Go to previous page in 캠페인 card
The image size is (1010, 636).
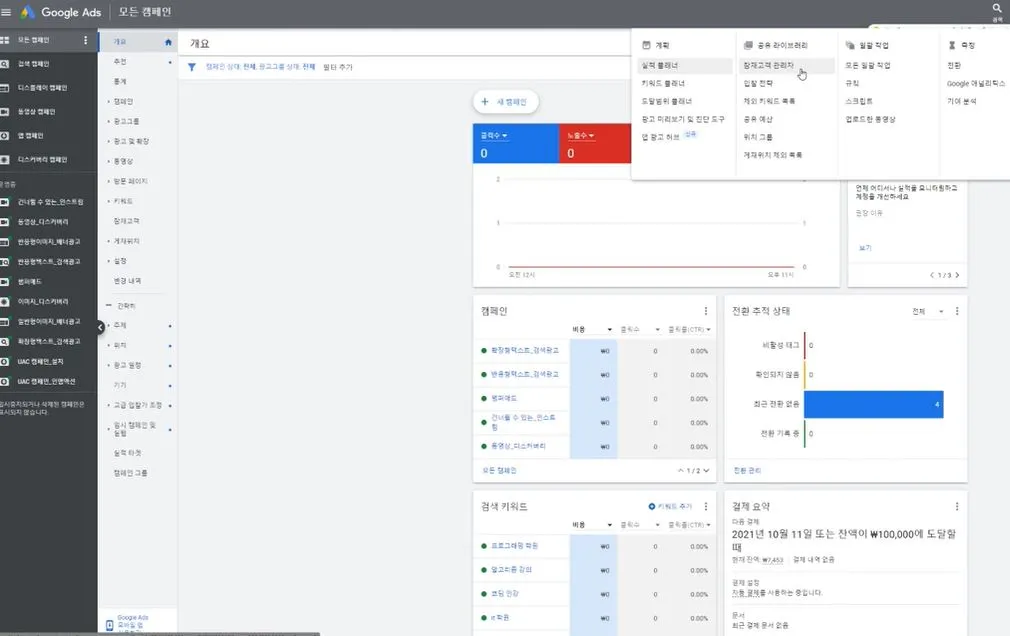coord(681,470)
